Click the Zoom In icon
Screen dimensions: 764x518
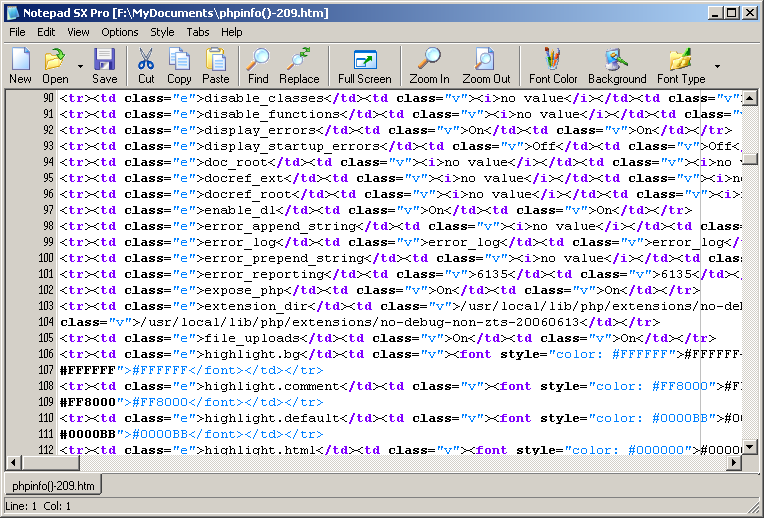(x=429, y=66)
